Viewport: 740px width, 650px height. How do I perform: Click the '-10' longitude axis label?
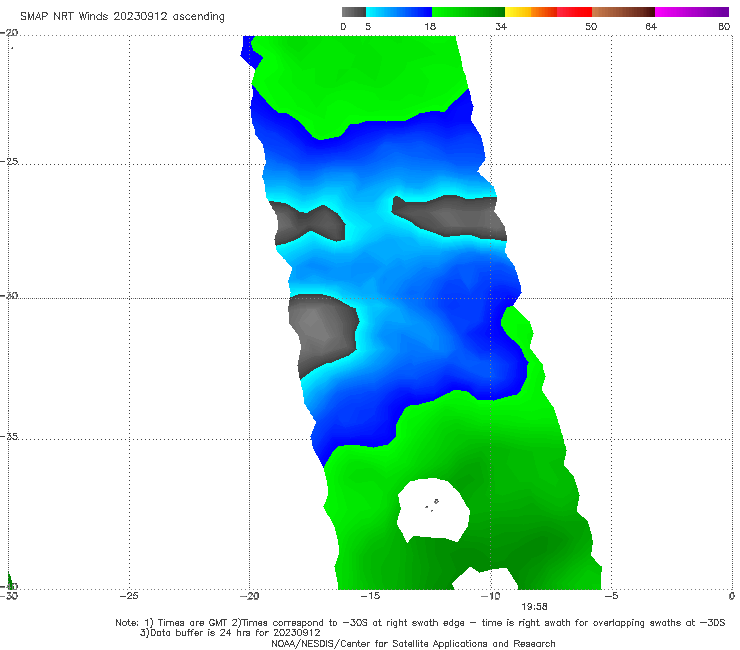490,596
